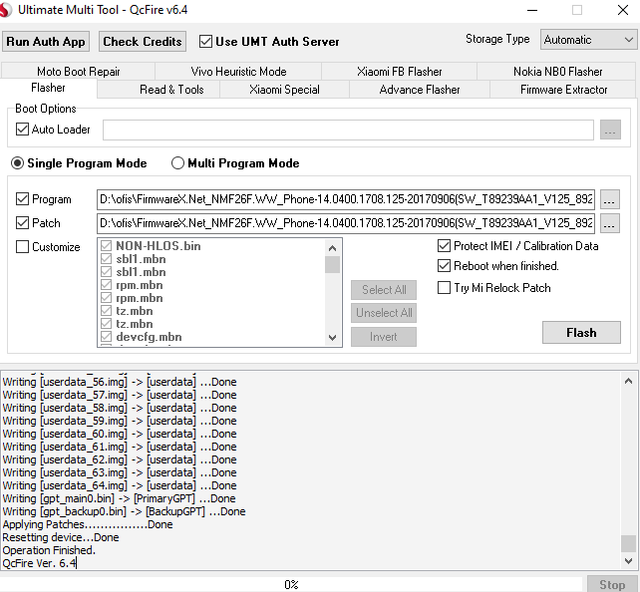Toggle the Program checkbox
This screenshot has height=592, width=640.
(22, 199)
